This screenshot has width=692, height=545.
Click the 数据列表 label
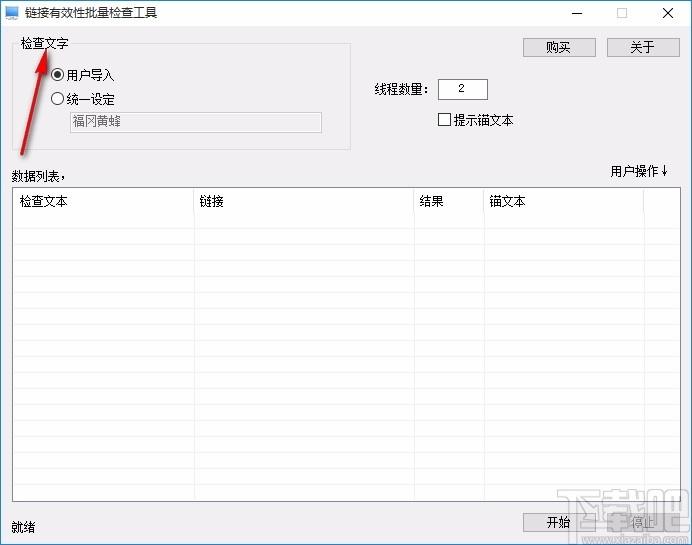pos(38,177)
